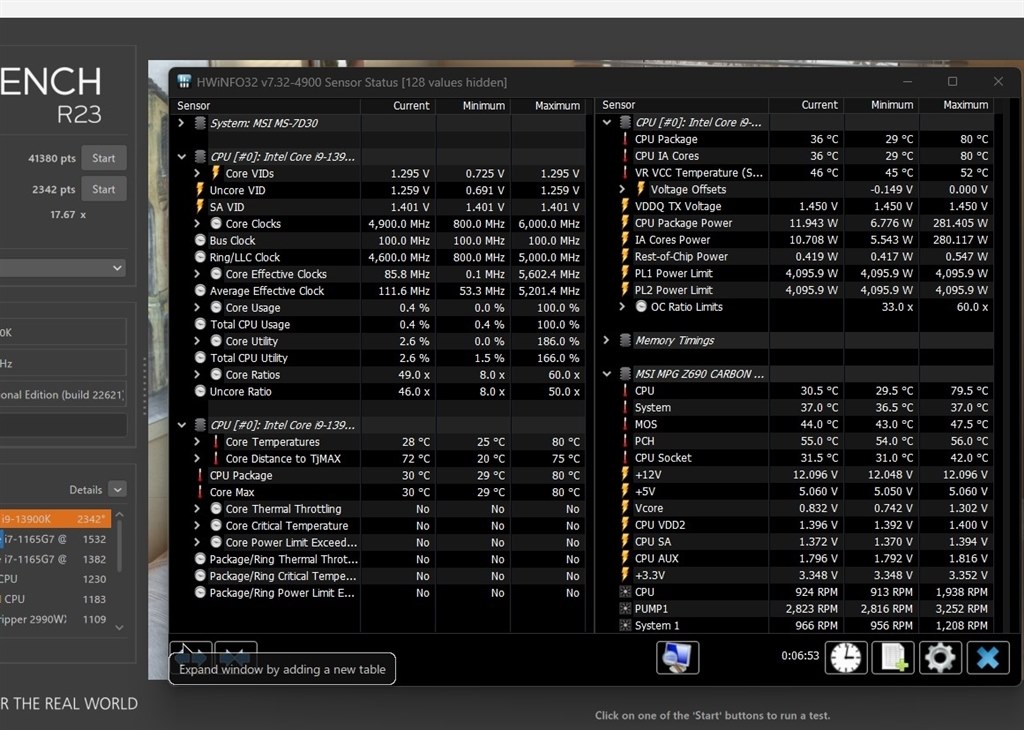Click lightning icon beside +12V
The height and width of the screenshot is (730, 1024).
pos(625,474)
